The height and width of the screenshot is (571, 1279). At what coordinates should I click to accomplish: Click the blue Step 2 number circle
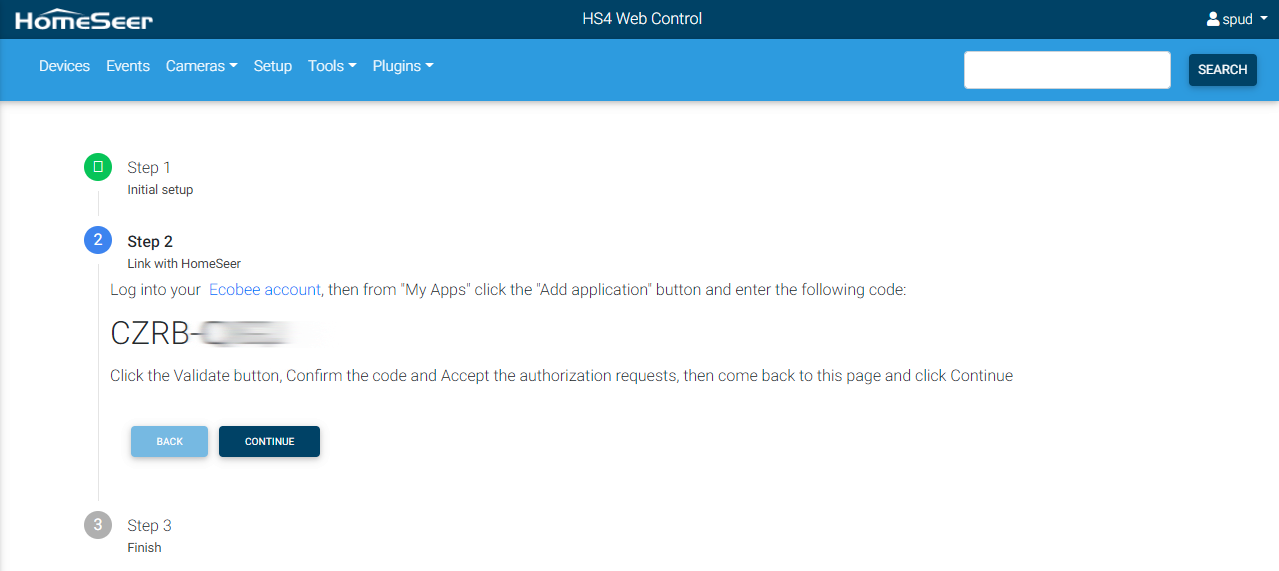98,240
